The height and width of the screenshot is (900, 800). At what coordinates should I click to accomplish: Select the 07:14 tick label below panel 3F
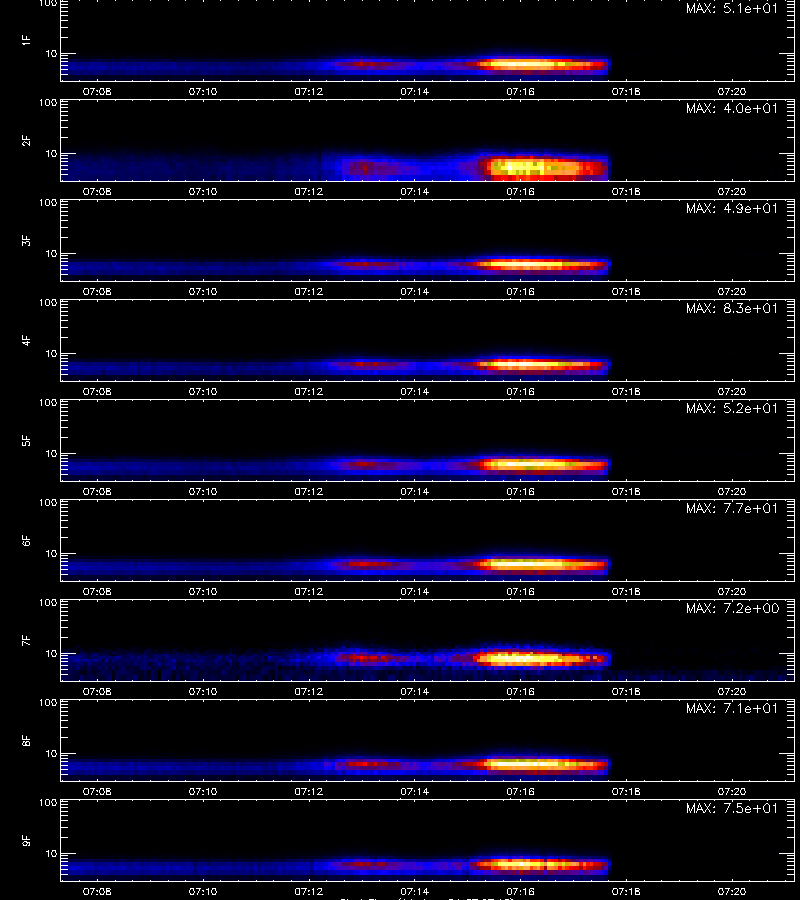click(414, 292)
